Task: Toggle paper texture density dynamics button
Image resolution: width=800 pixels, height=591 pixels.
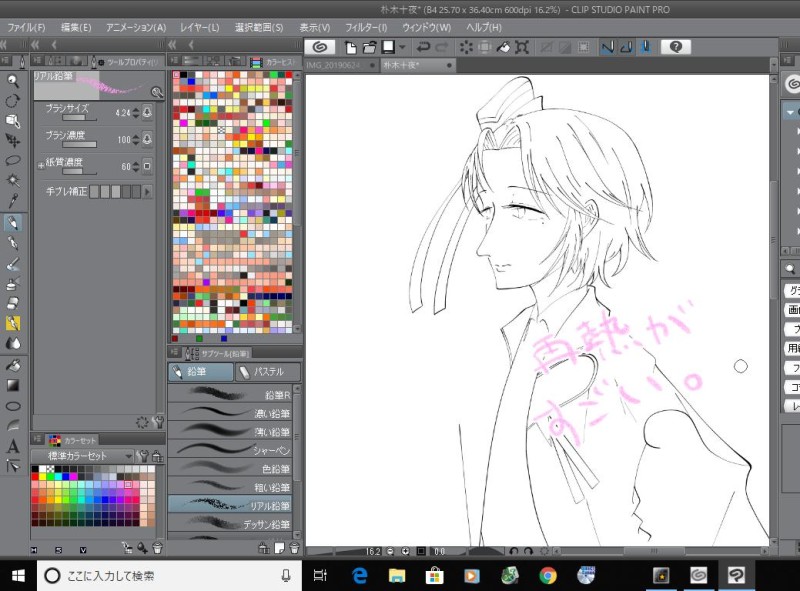Action: point(147,166)
